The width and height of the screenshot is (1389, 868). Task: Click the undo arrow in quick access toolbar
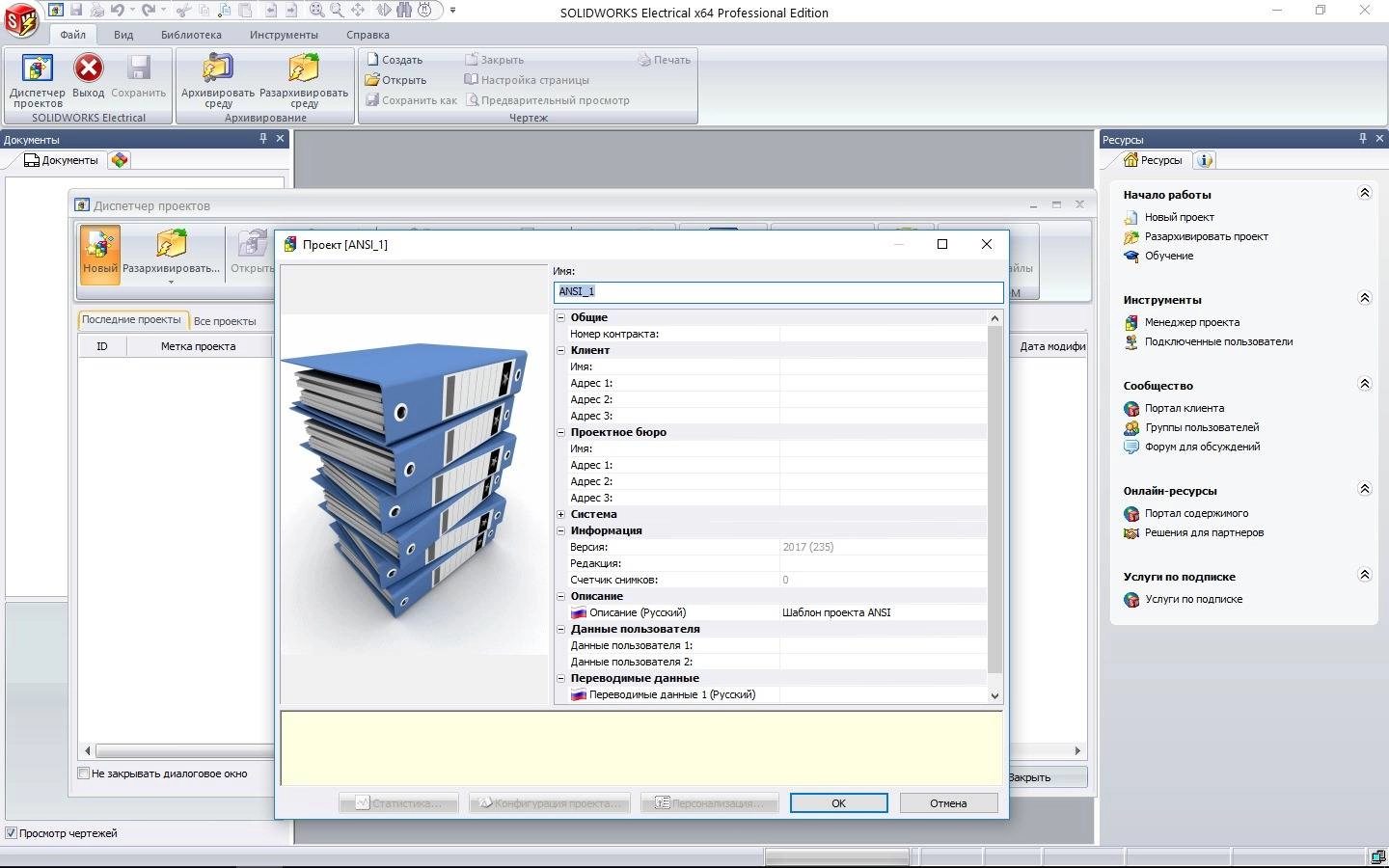(116, 11)
